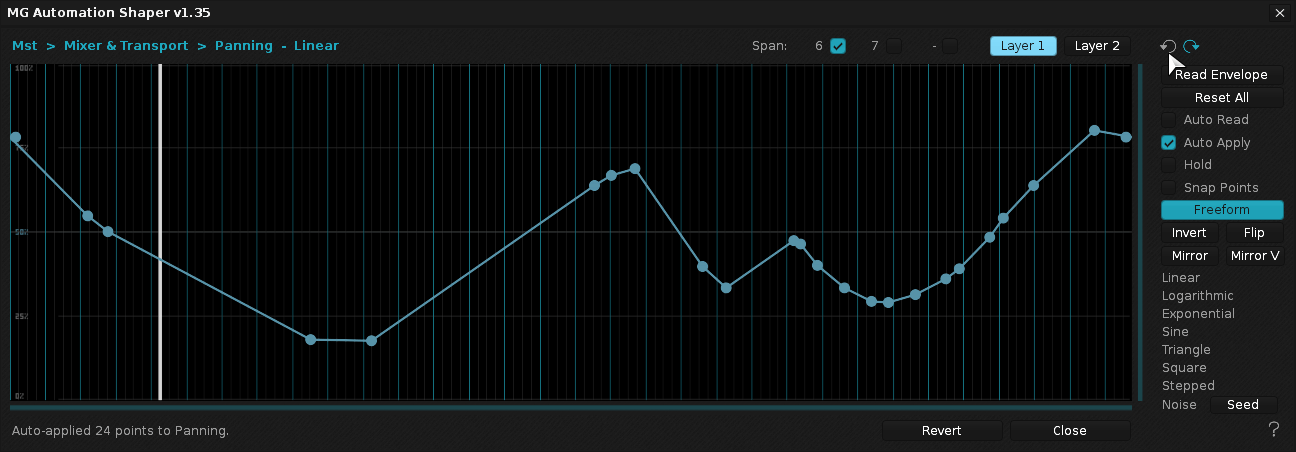Viewport: 1296px width, 452px height.
Task: Select the last envelope point at far right
Action: pyautogui.click(x=1126, y=137)
